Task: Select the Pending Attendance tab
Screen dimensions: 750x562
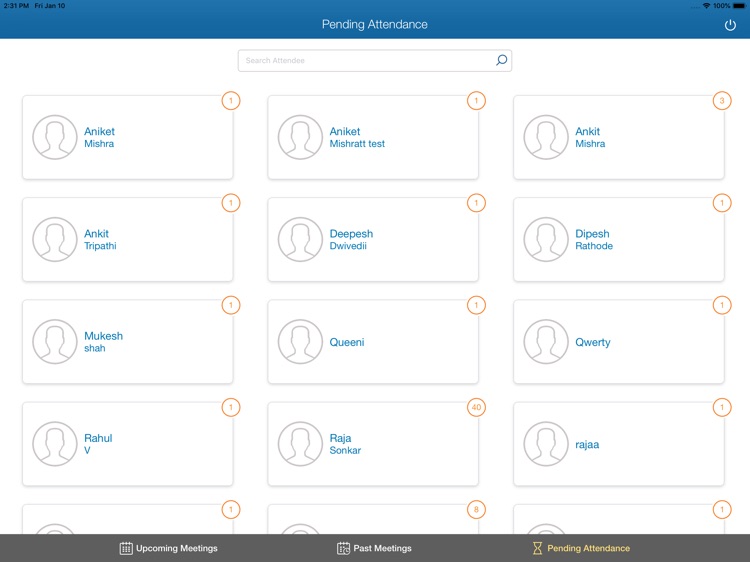Action: coord(581,548)
